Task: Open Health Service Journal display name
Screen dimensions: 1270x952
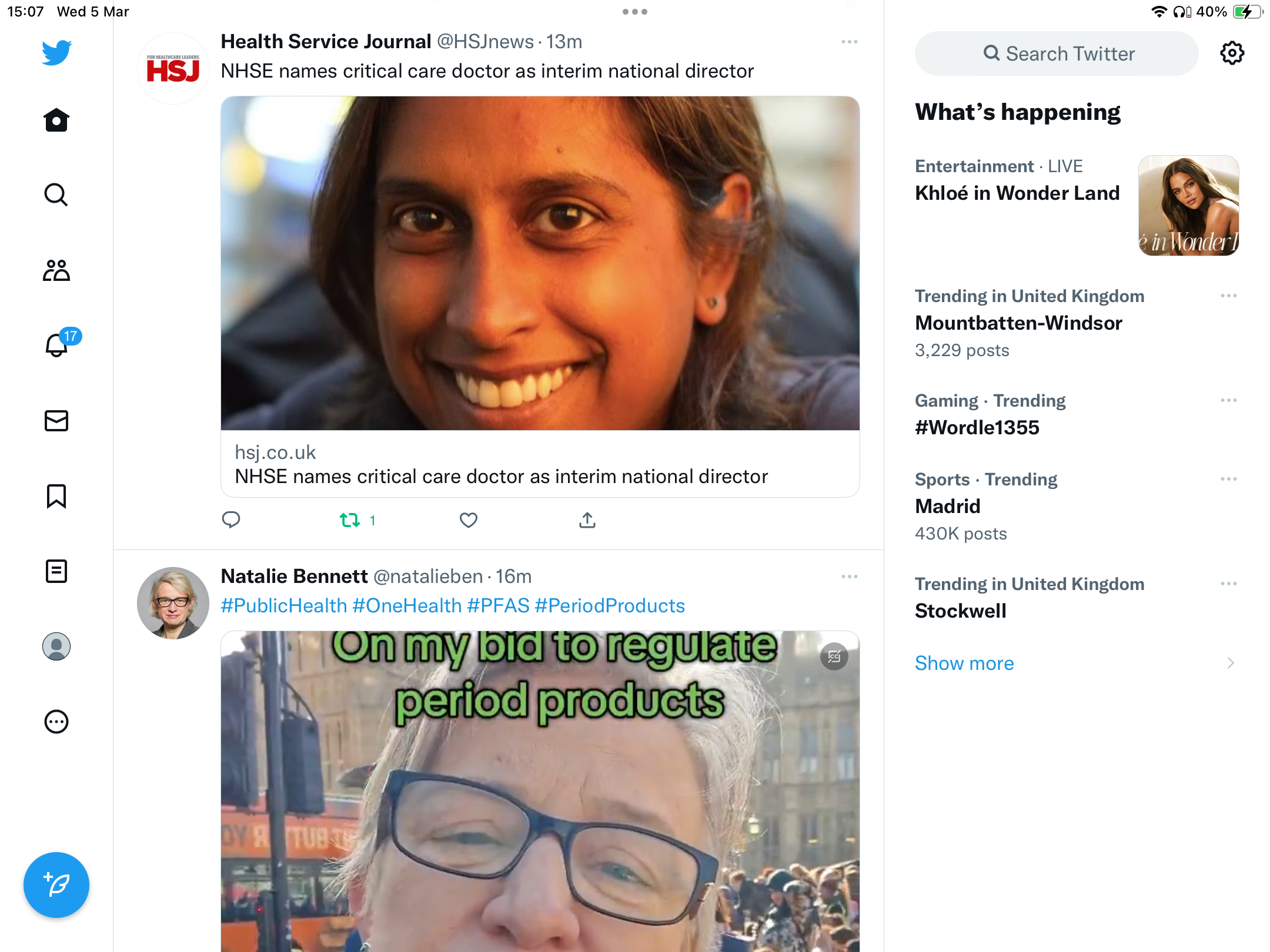Action: pyautogui.click(x=326, y=41)
